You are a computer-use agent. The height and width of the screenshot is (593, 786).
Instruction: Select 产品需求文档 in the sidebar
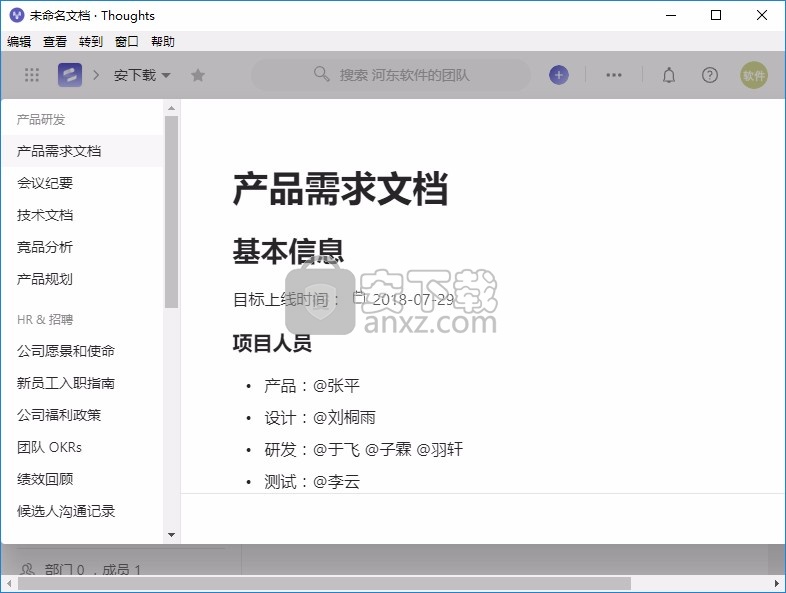point(83,151)
